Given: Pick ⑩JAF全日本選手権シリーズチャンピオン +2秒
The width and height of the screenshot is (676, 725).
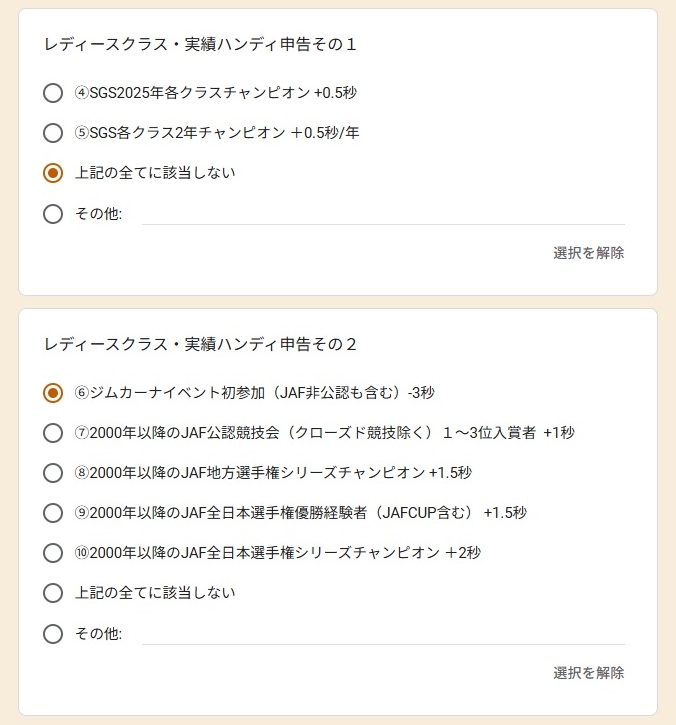Looking at the screenshot, I should click(53, 553).
